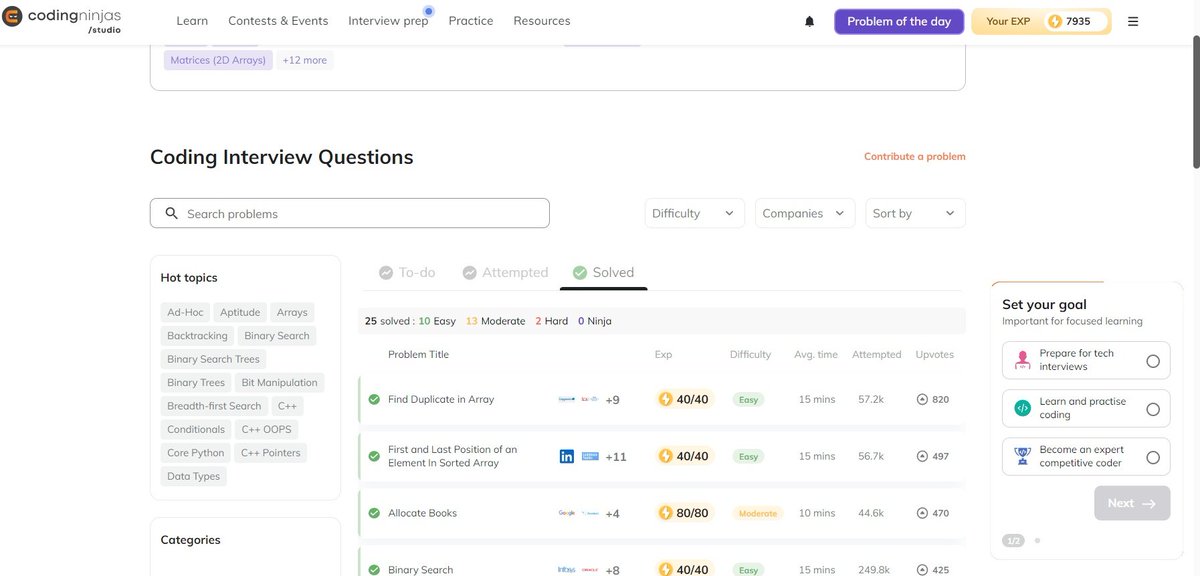Open the Difficulty dropdown
Screen dimensions: 1200x576
pos(695,213)
